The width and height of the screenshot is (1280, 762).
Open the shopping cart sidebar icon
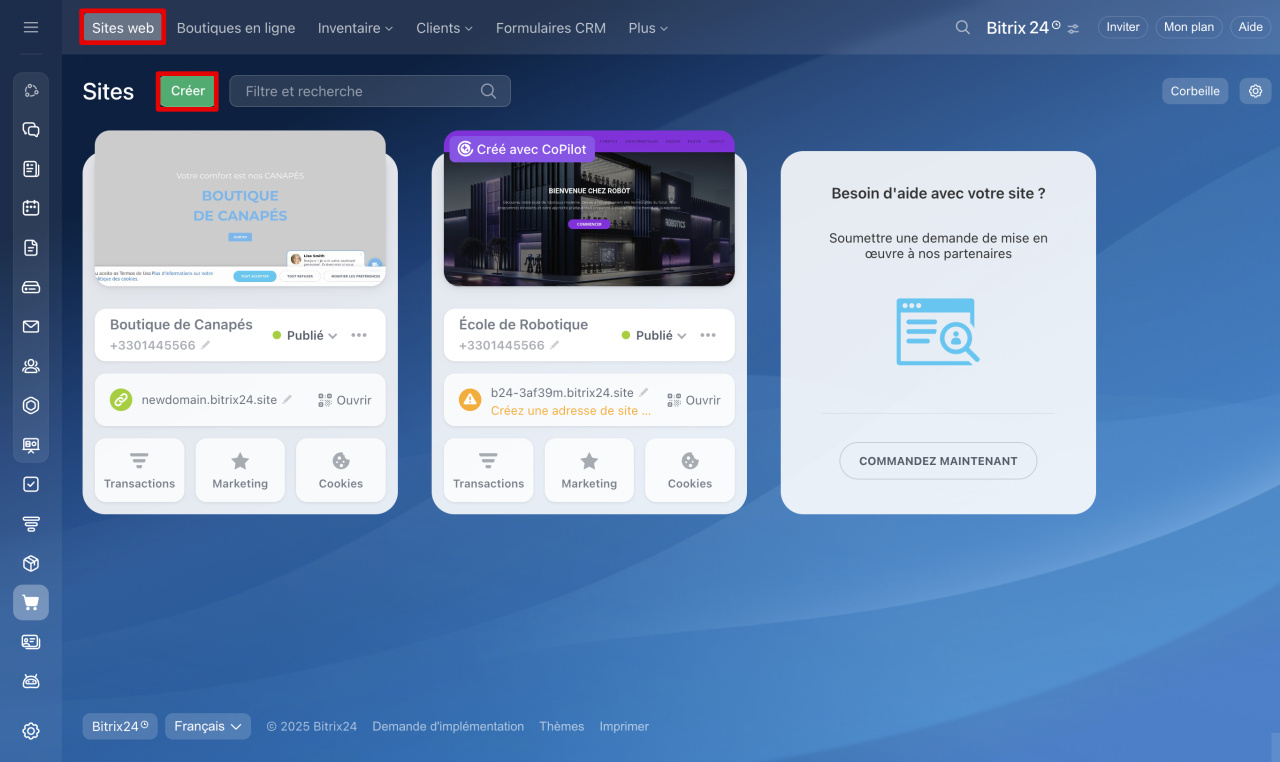31,602
